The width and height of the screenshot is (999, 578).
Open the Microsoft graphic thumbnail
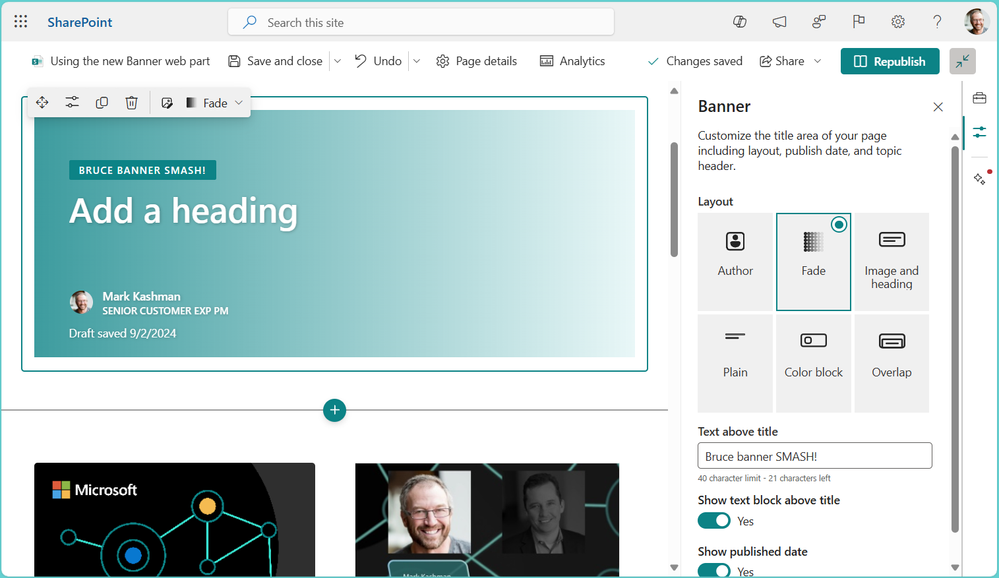click(175, 520)
